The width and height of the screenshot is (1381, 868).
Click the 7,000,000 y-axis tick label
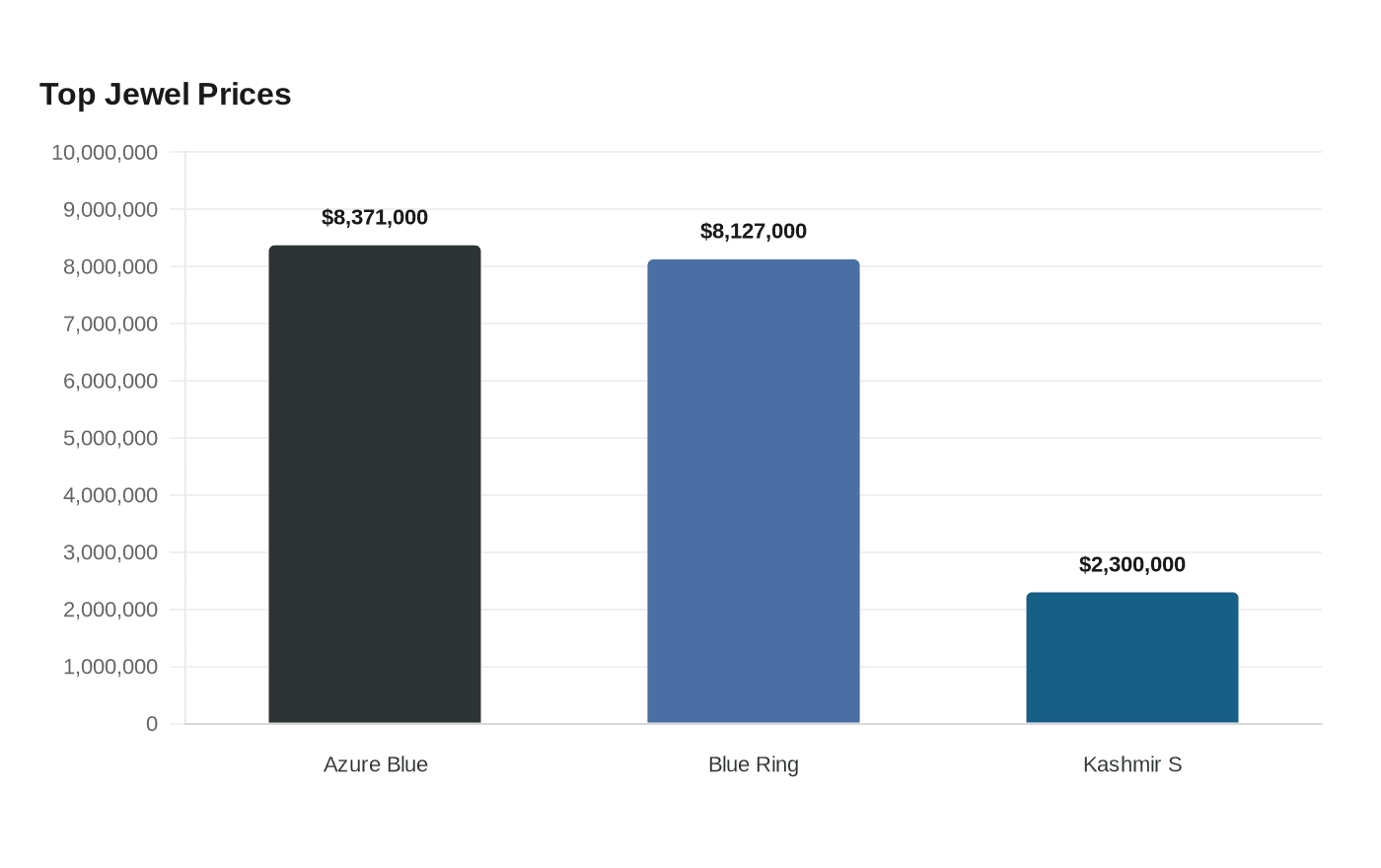click(x=110, y=324)
